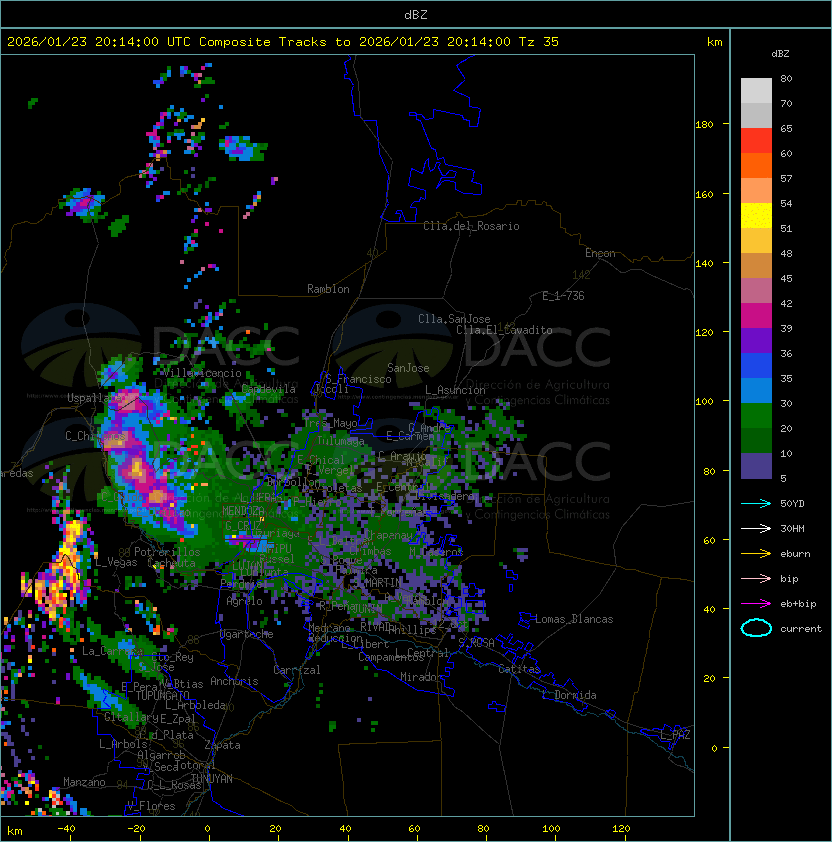Click the Zapata map label
The height and width of the screenshot is (842, 832).
pos(222,745)
